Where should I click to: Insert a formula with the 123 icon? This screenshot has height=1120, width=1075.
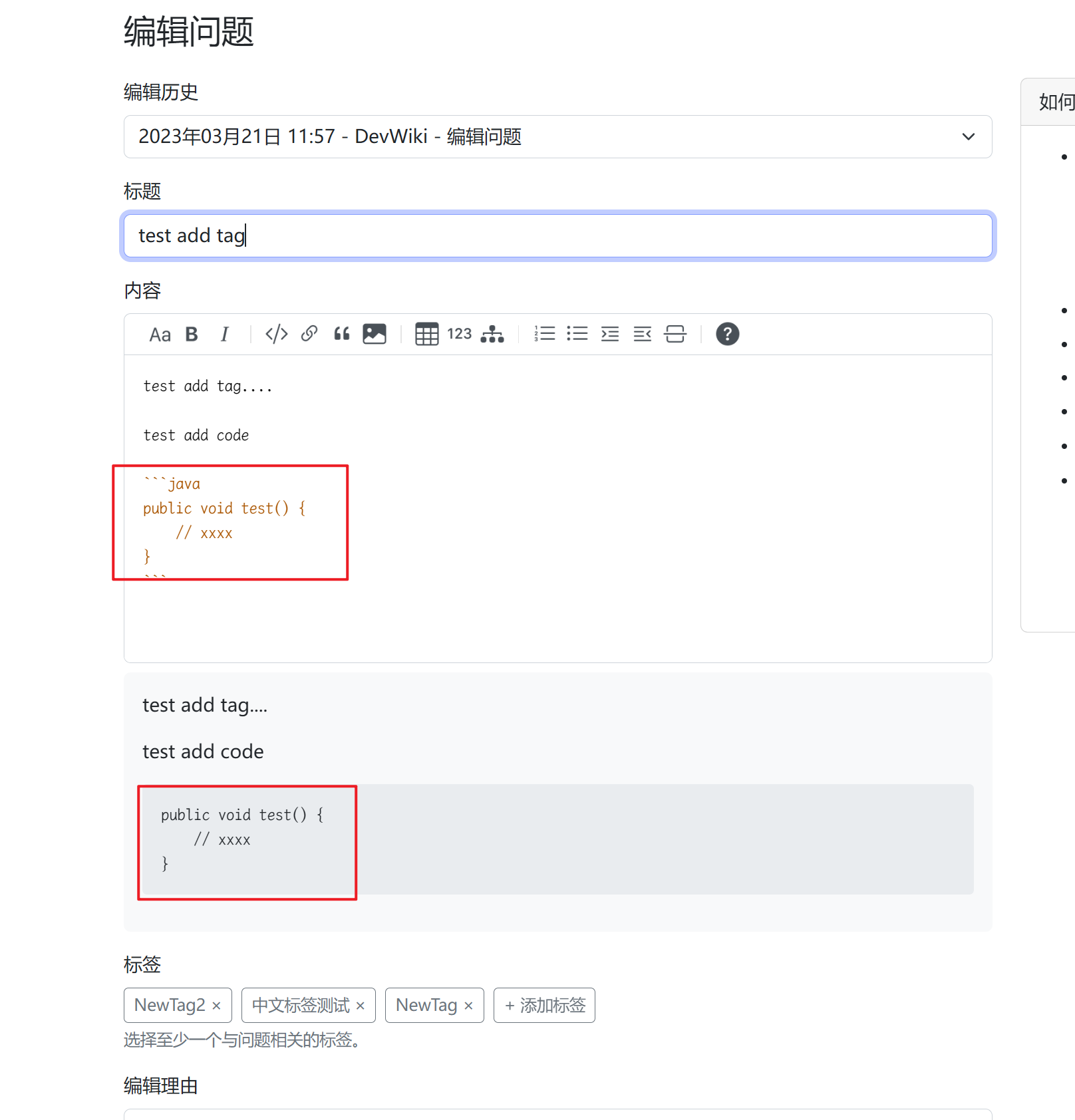459,334
